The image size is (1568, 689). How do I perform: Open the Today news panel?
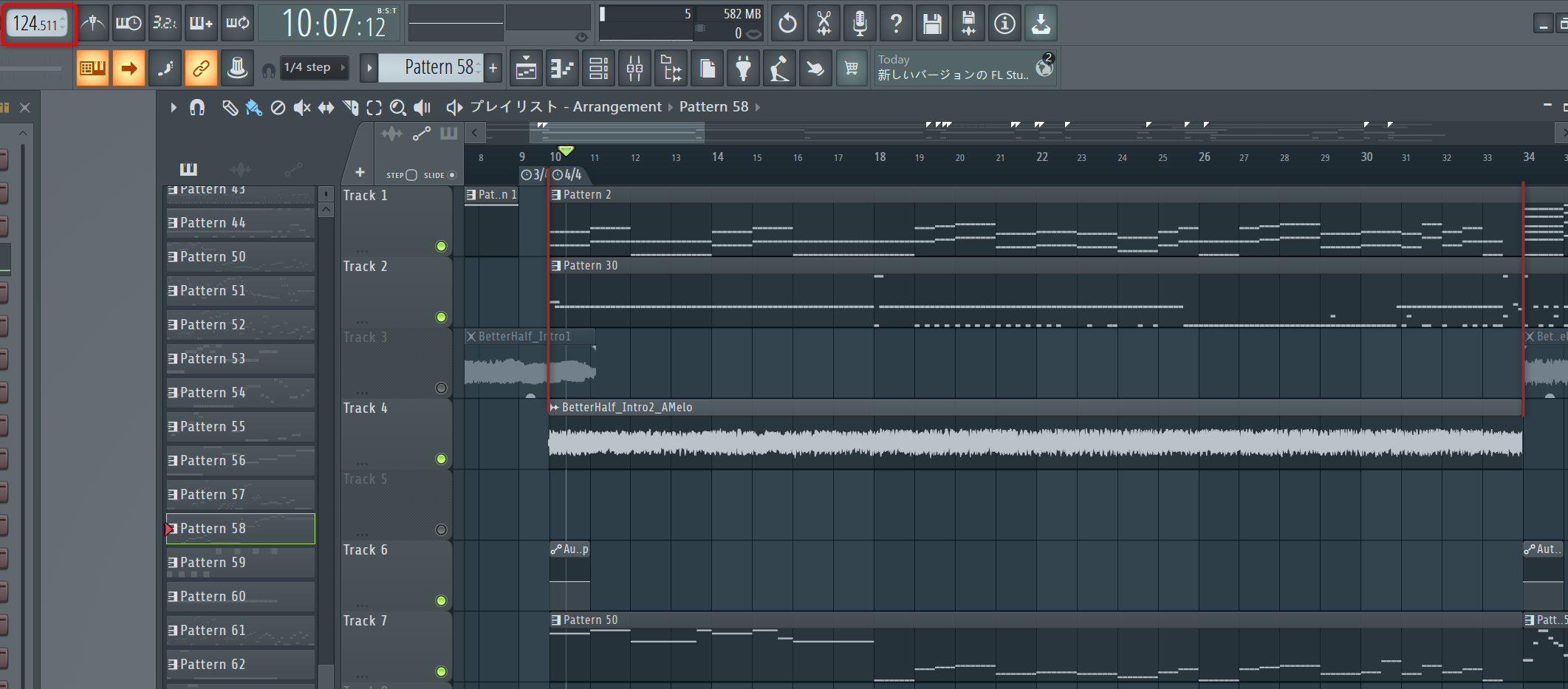965,68
